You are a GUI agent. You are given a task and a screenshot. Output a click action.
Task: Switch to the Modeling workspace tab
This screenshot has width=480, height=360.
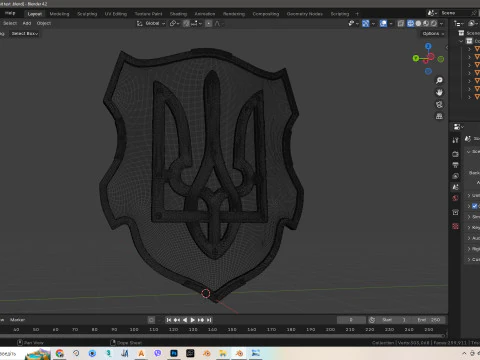click(x=59, y=14)
